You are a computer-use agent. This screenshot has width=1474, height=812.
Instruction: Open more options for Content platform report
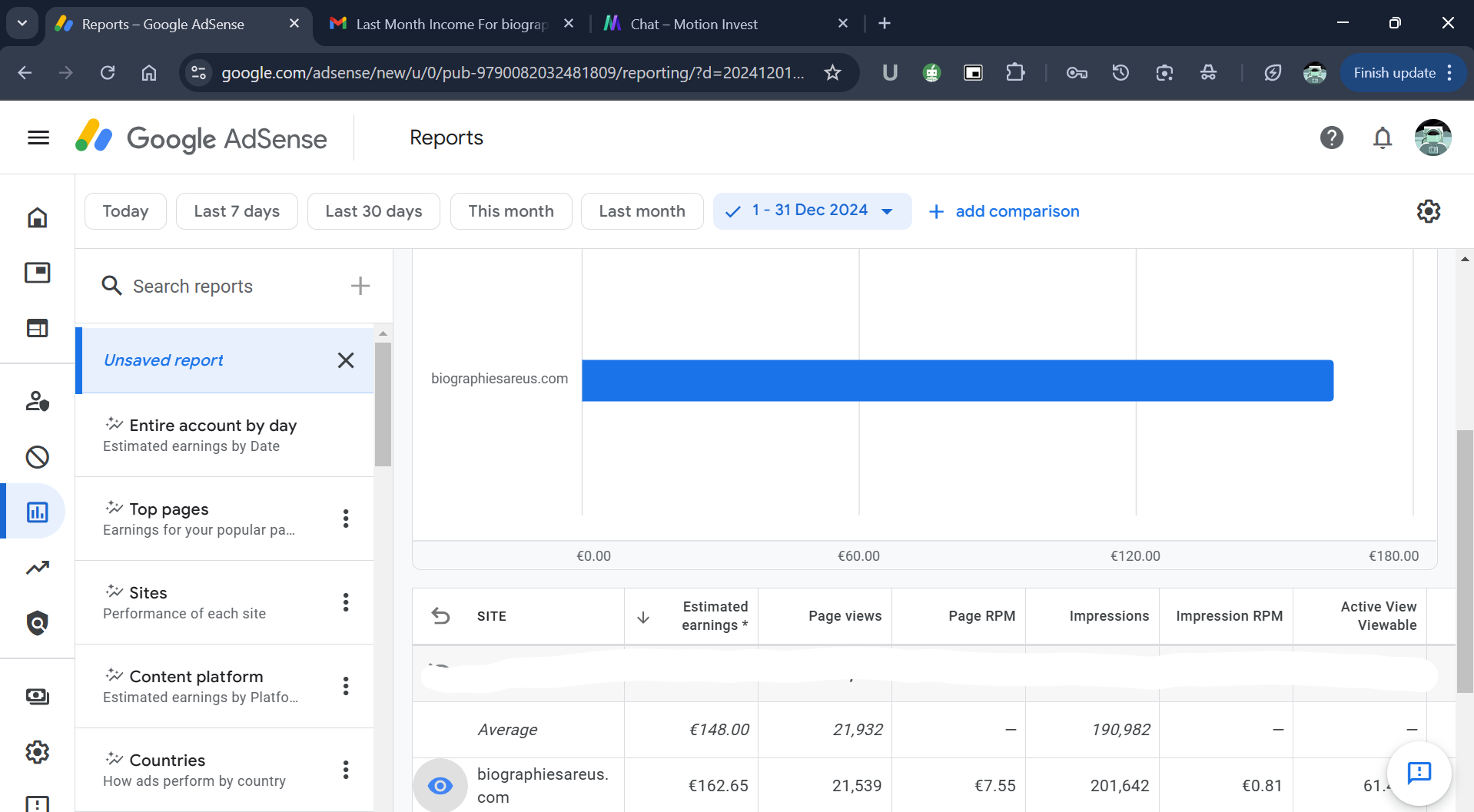pos(346,686)
